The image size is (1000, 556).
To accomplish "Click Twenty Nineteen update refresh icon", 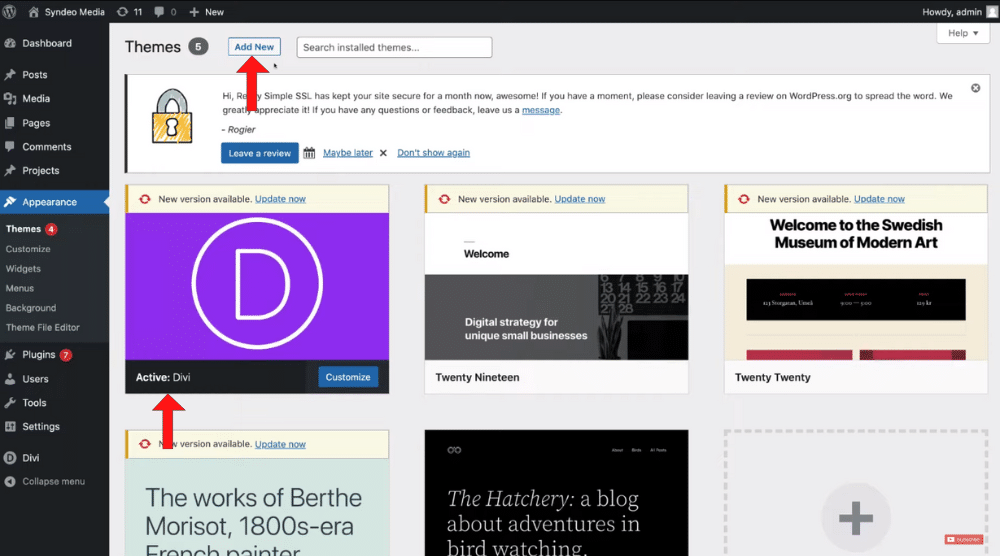I will pyautogui.click(x=445, y=199).
